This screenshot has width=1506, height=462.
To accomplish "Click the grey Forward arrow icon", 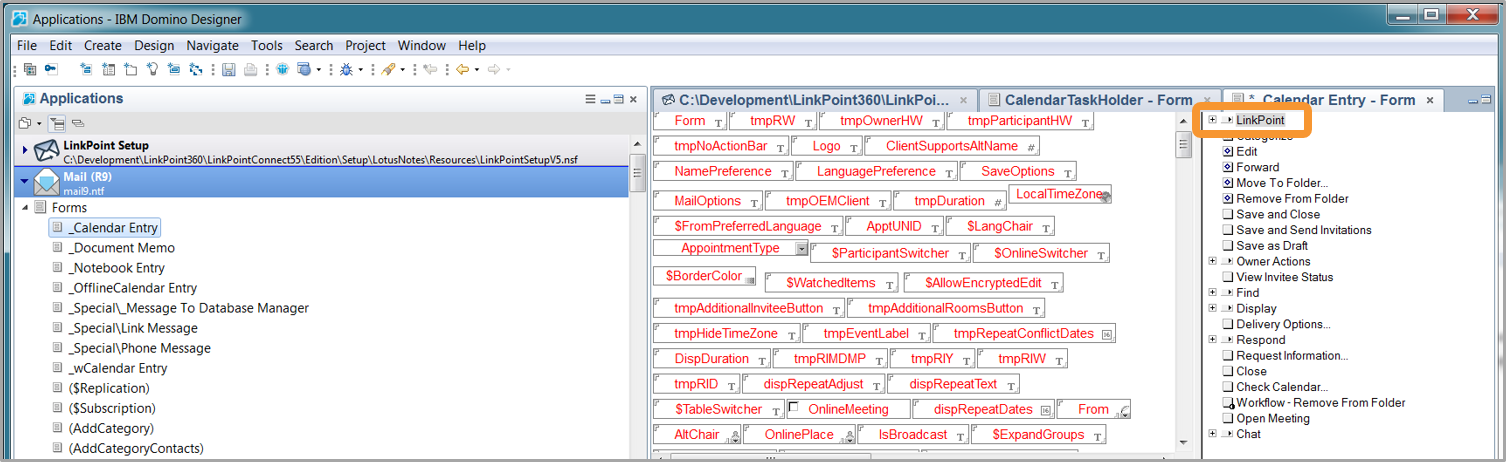I will pos(494,69).
